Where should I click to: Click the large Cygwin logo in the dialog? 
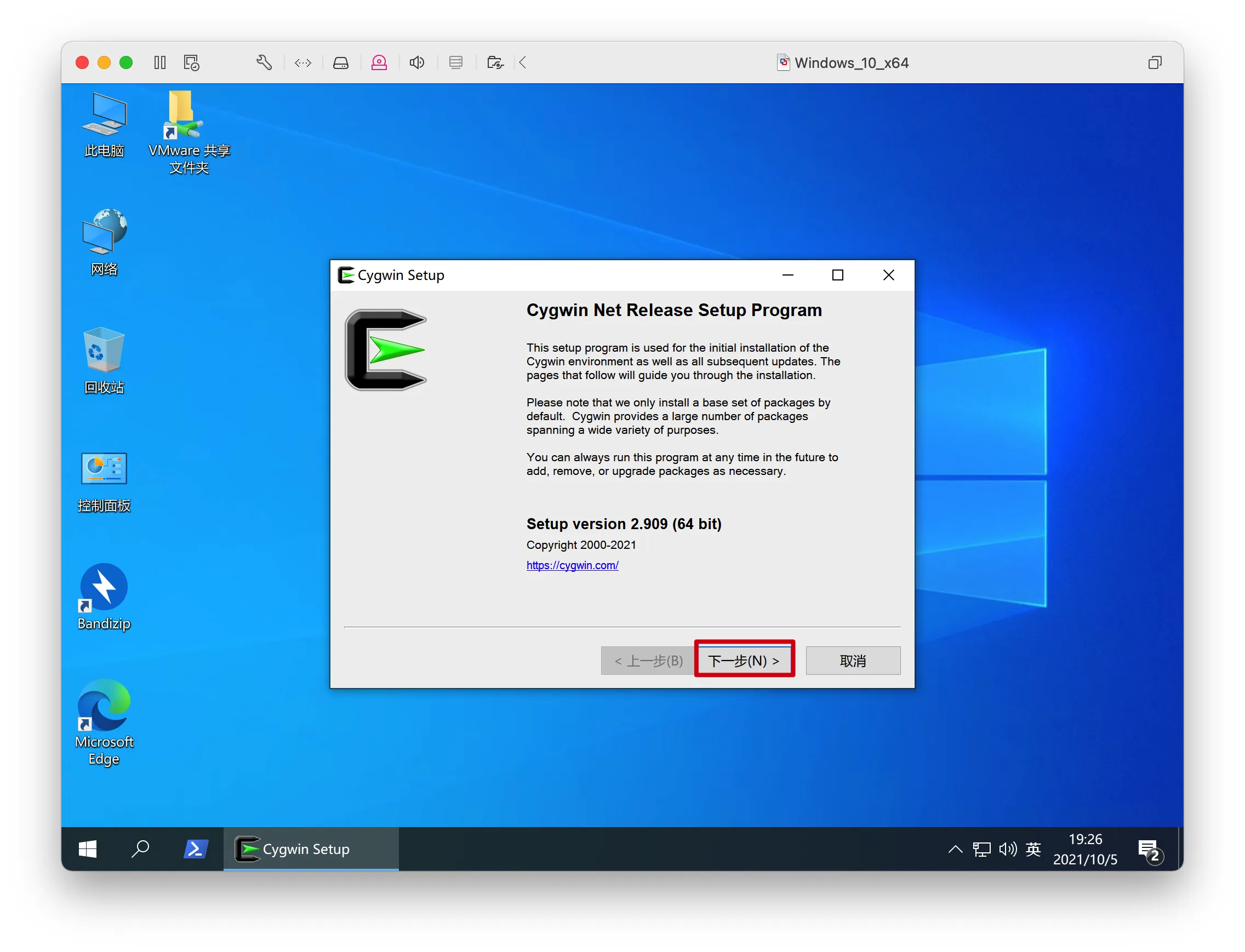pyautogui.click(x=386, y=349)
